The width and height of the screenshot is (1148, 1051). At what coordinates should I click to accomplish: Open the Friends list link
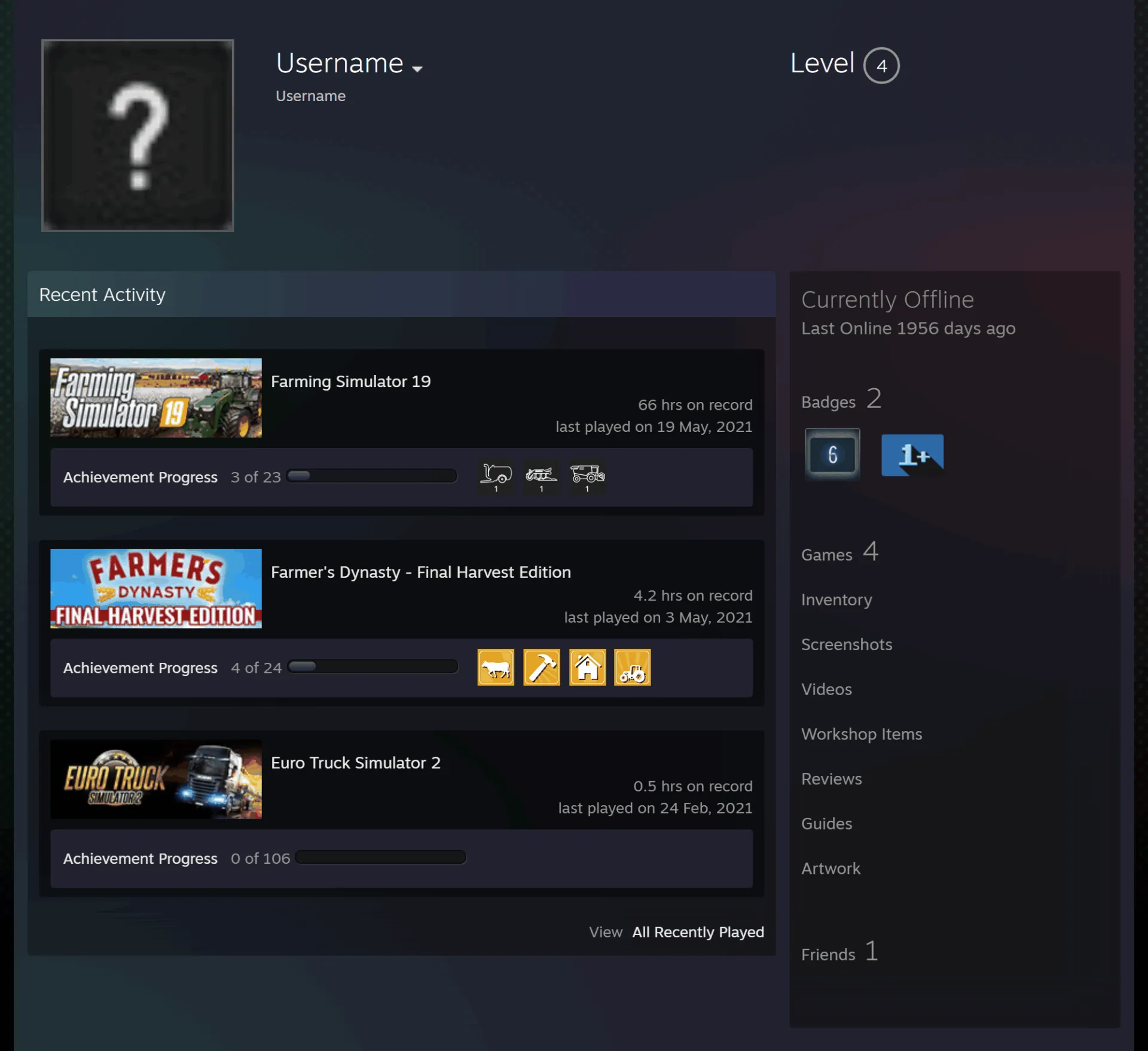pyautogui.click(x=840, y=952)
